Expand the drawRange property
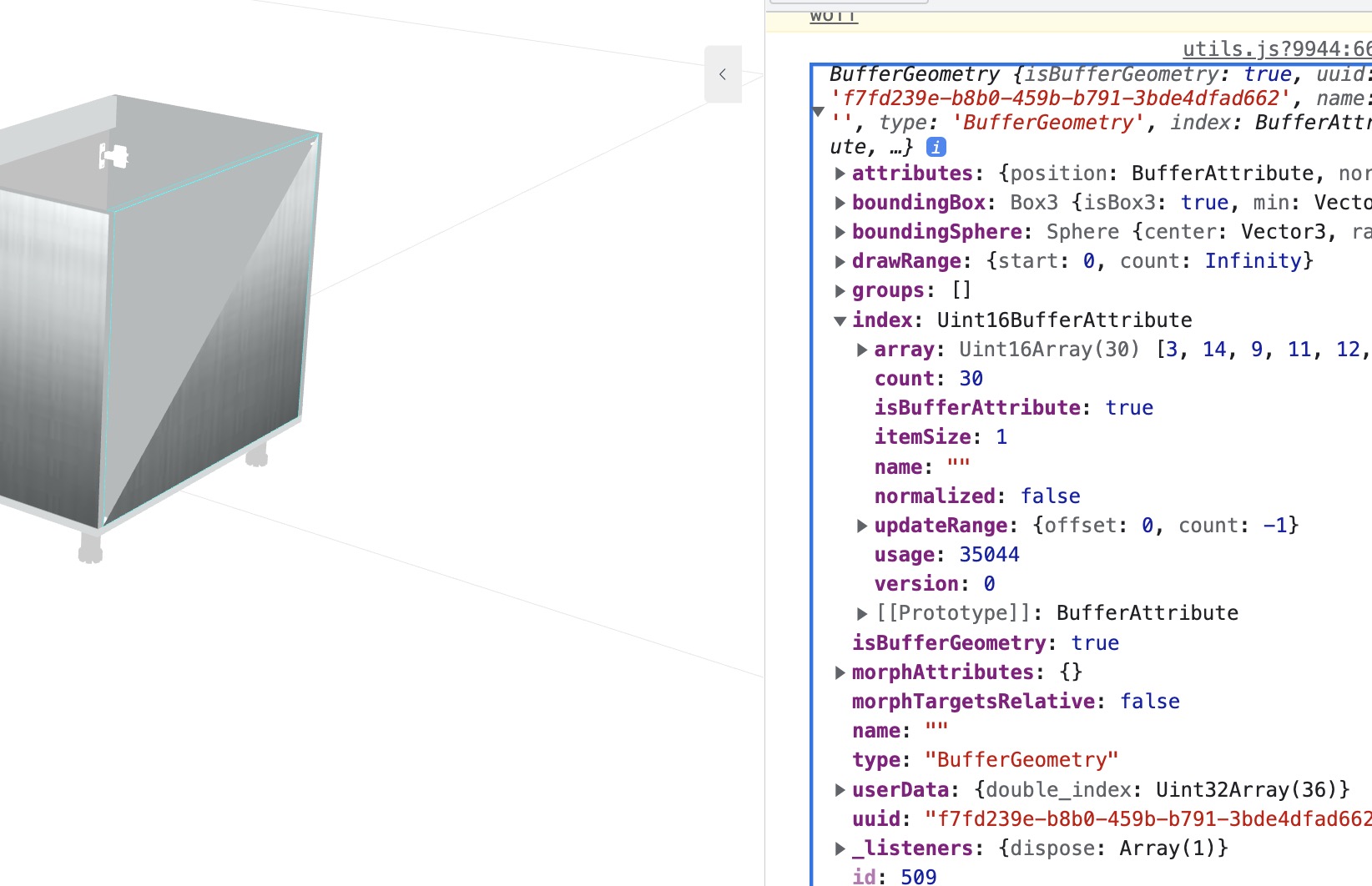This screenshot has width=1372, height=886. point(840,261)
